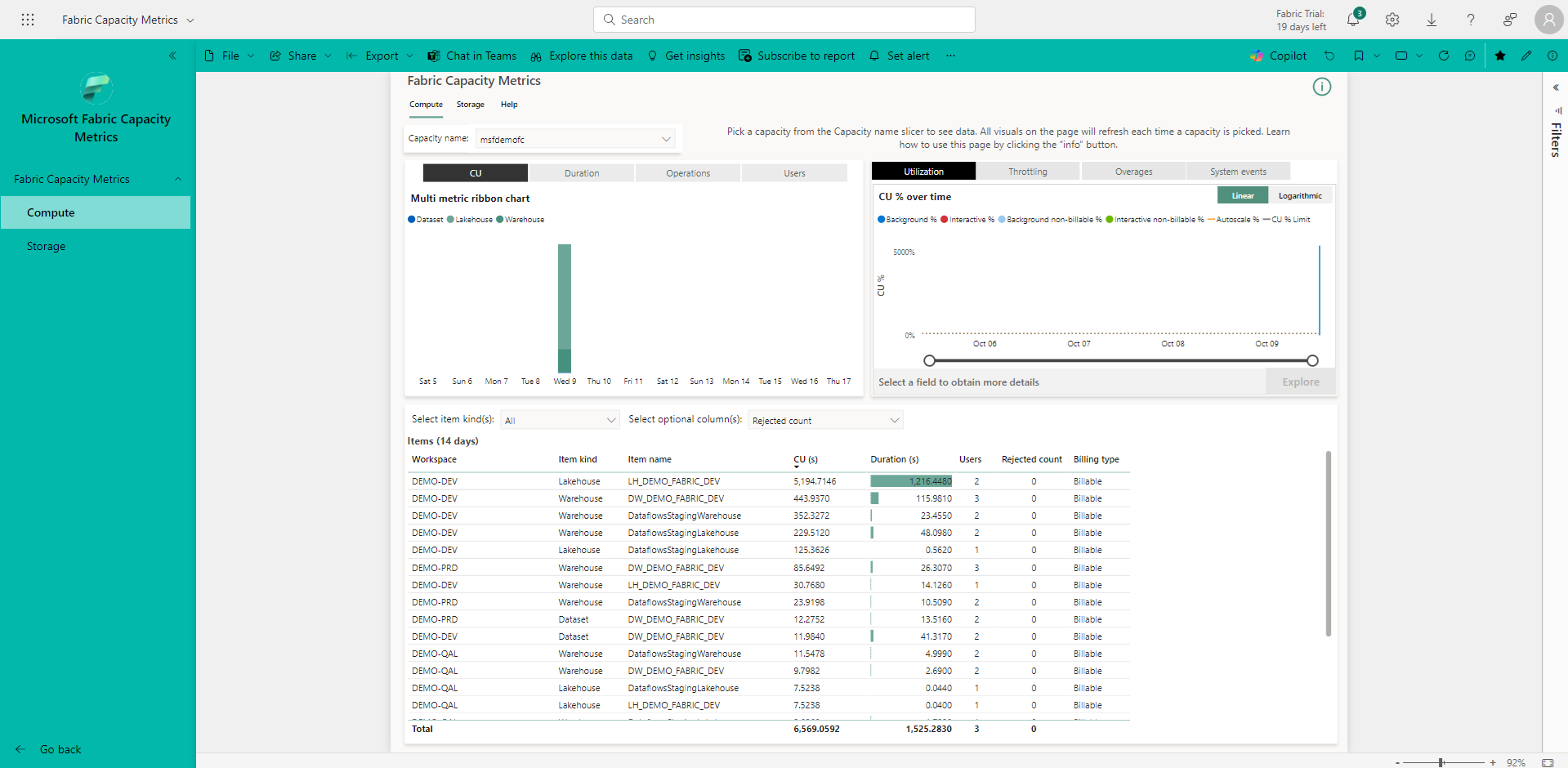Screen dimensions: 1568x768
Task: Click the more options ellipsis in toolbar
Action: tap(950, 56)
